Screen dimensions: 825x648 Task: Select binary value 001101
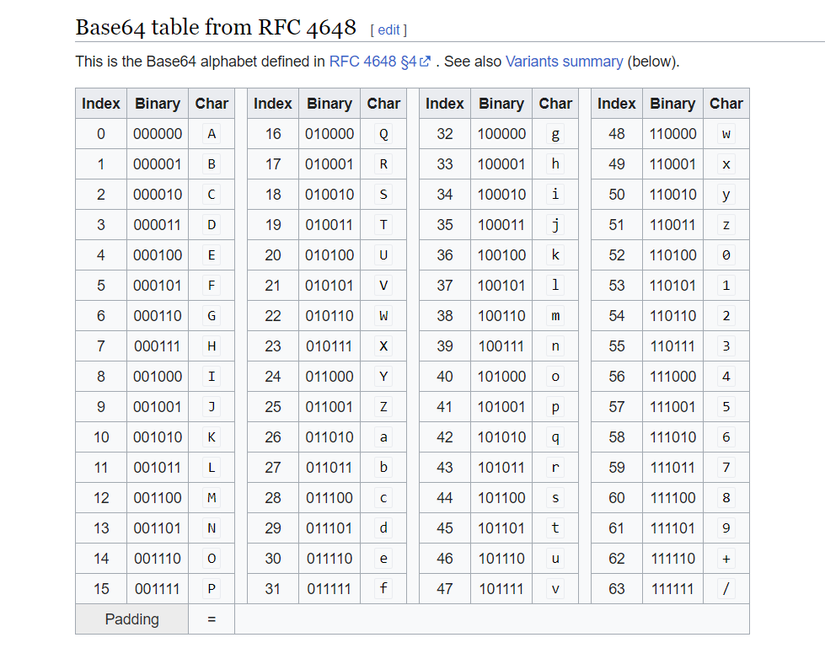(x=157, y=528)
